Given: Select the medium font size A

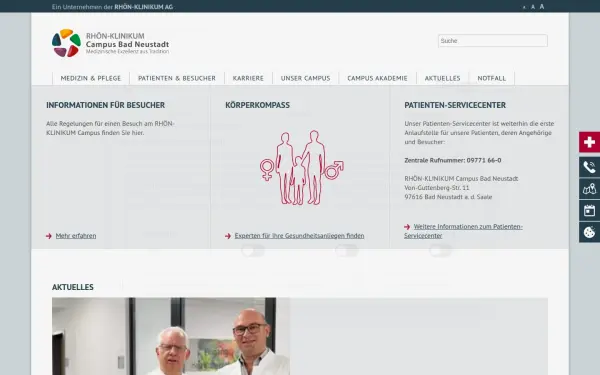Looking at the screenshot, I should [x=533, y=7].
